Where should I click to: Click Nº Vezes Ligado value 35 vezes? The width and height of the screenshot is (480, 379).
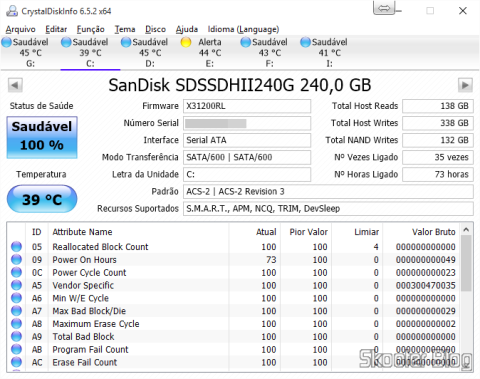438,157
